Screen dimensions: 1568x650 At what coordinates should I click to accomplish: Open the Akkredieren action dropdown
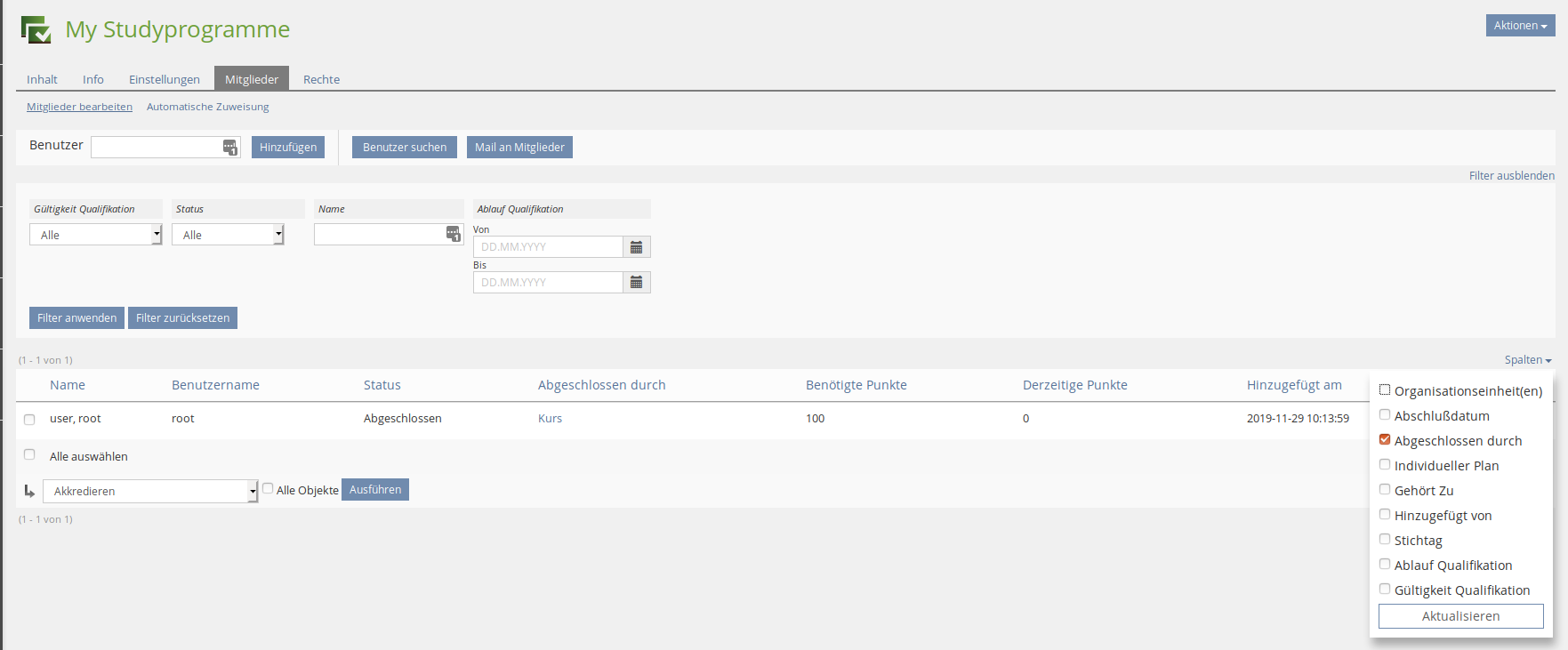pos(150,491)
